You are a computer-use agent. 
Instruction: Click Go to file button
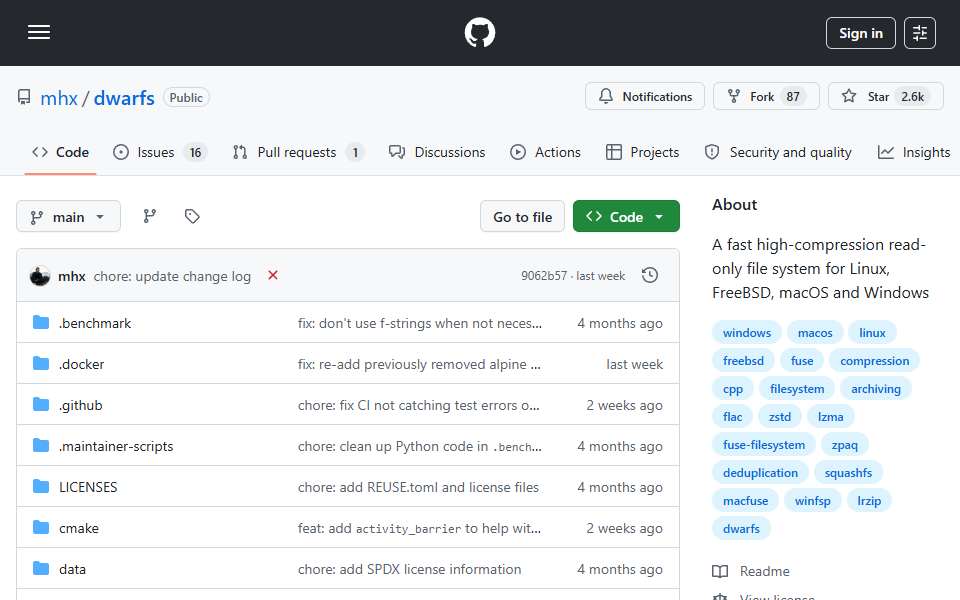522,217
